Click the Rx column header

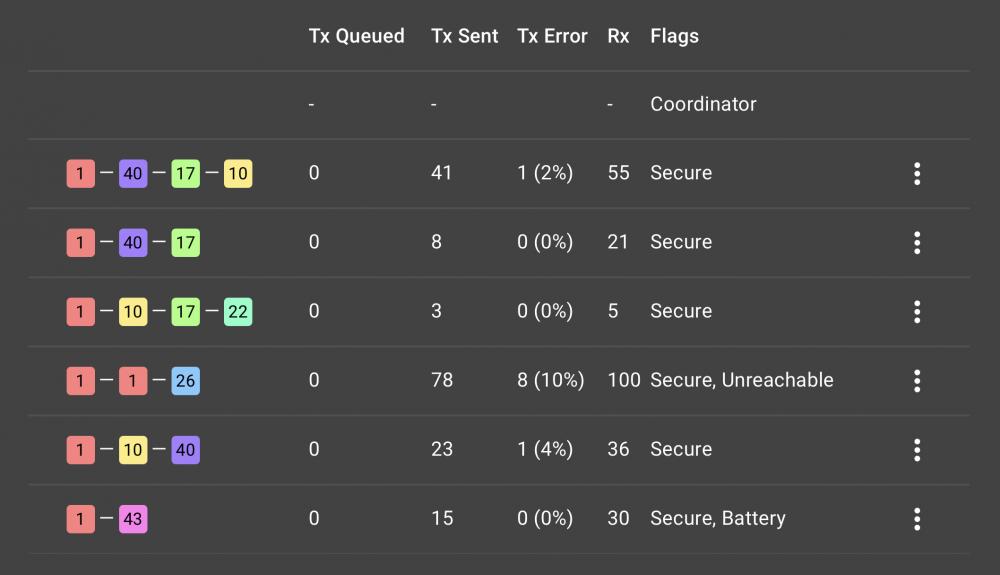click(618, 36)
